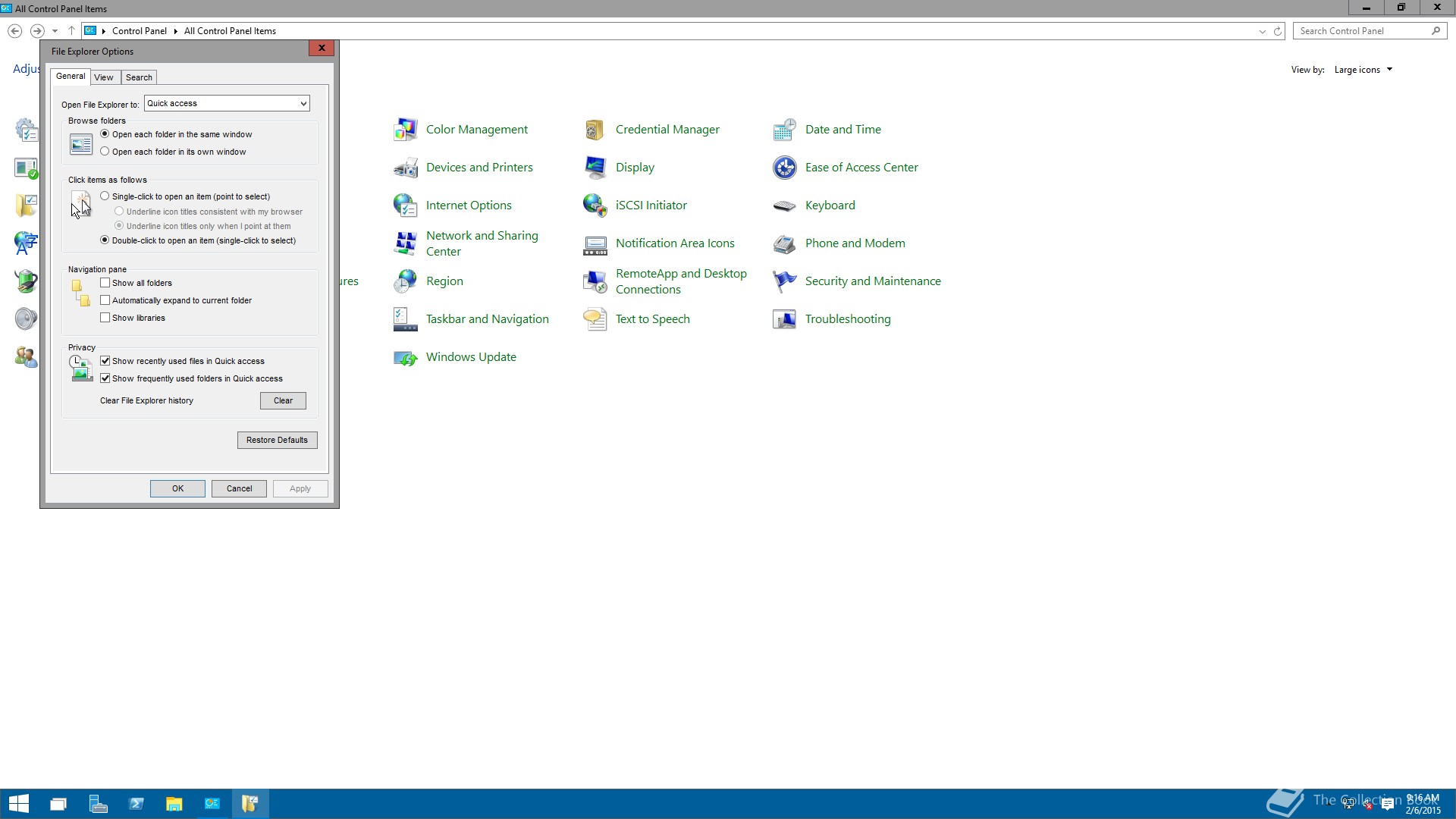Click the Windows Update icon
Screen dimensions: 1456x819
coord(406,357)
